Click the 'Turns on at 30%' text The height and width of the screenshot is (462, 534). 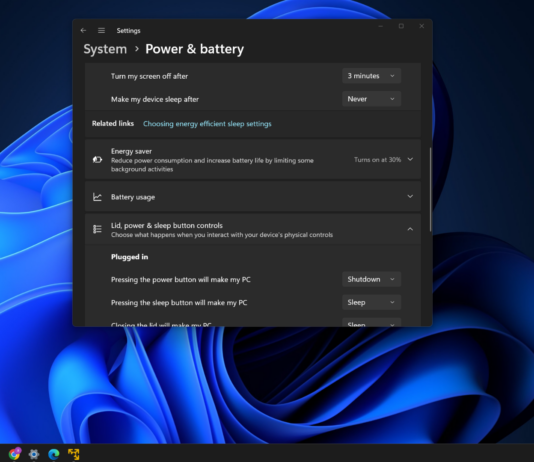tap(377, 160)
